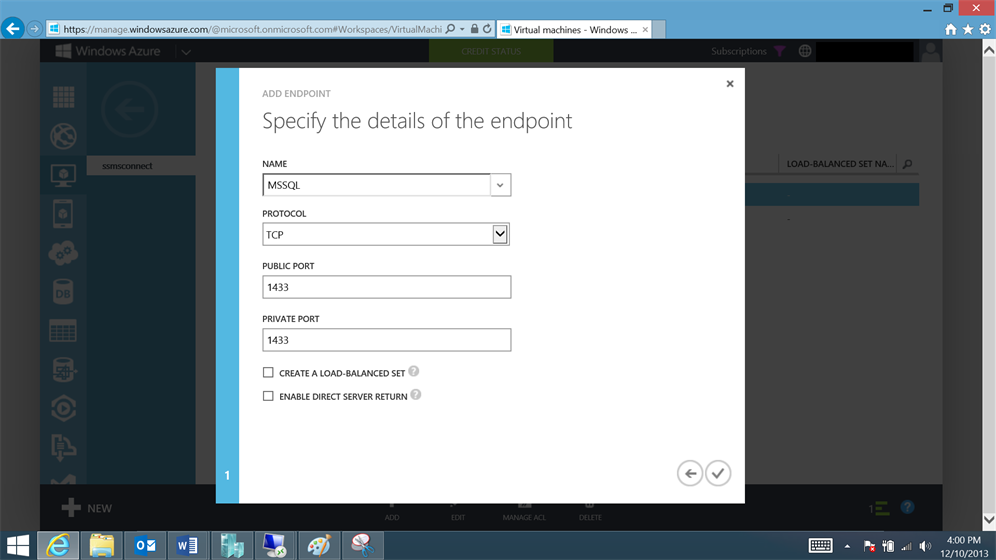
Task: Open Snipping Tool from the taskbar
Action: click(363, 545)
